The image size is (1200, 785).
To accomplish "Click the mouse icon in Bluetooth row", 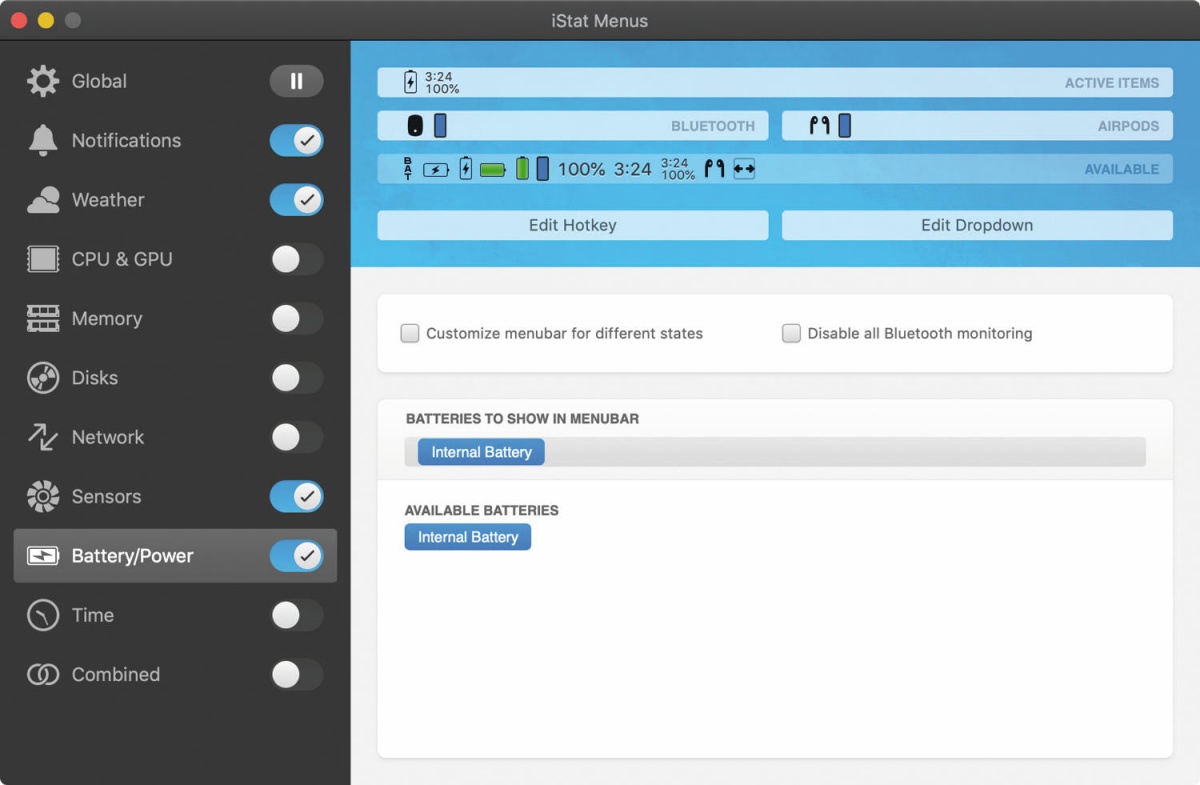I will pyautogui.click(x=415, y=126).
